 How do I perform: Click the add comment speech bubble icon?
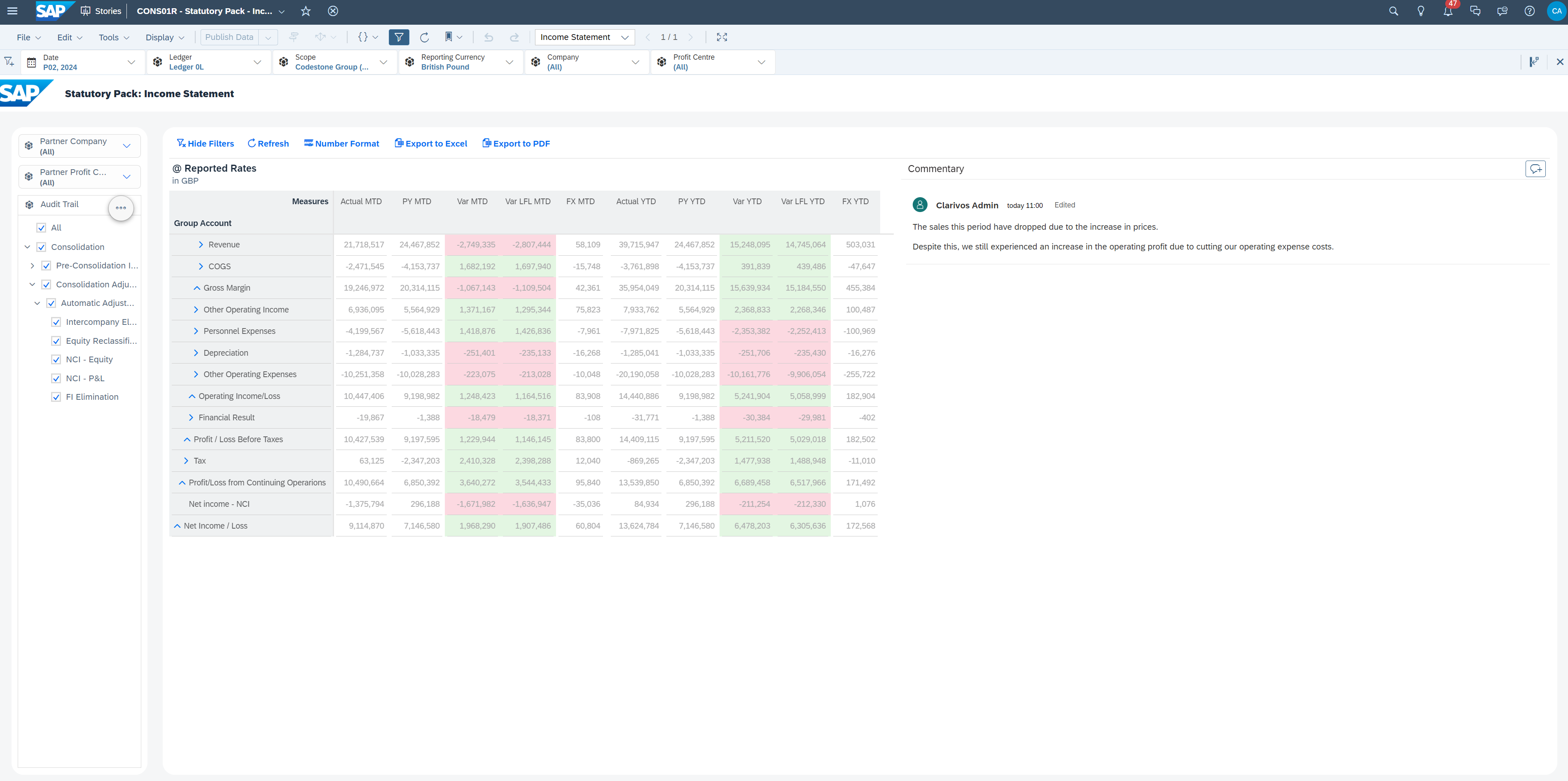click(1535, 168)
